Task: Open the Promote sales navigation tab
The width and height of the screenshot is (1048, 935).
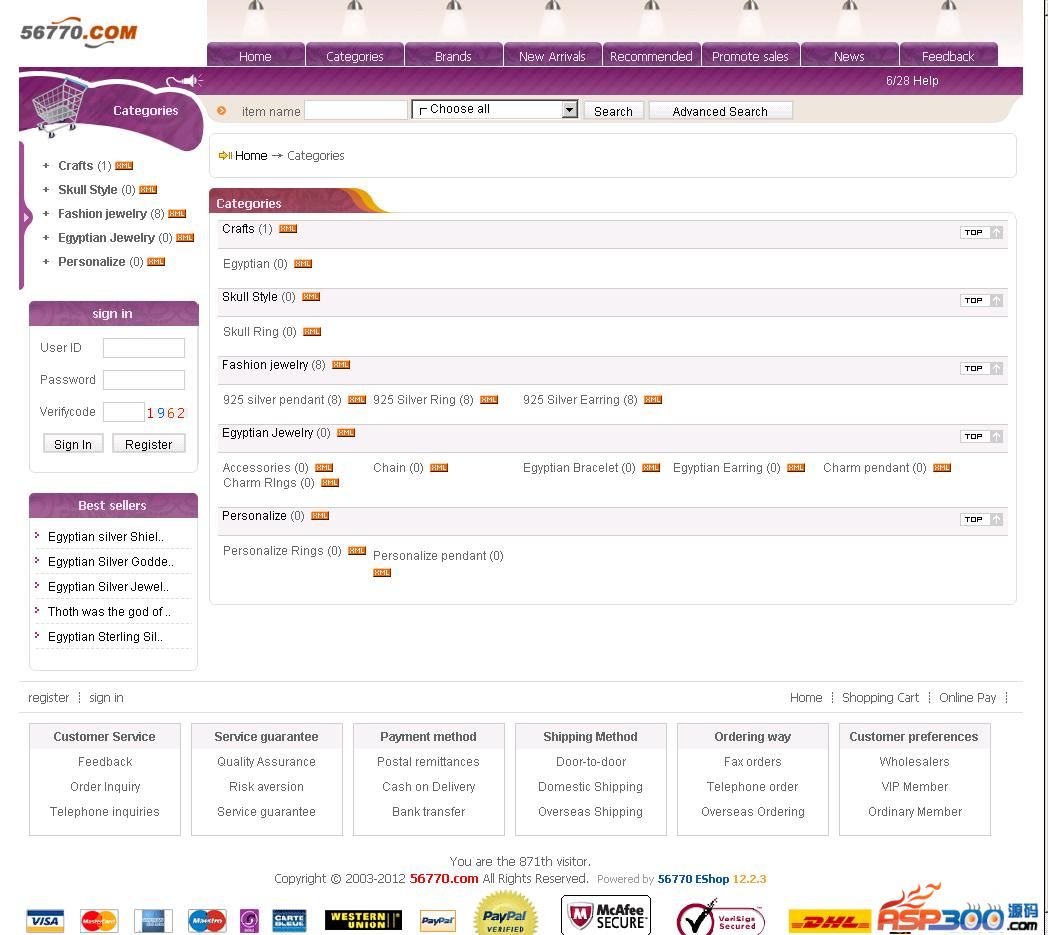Action: [x=750, y=56]
